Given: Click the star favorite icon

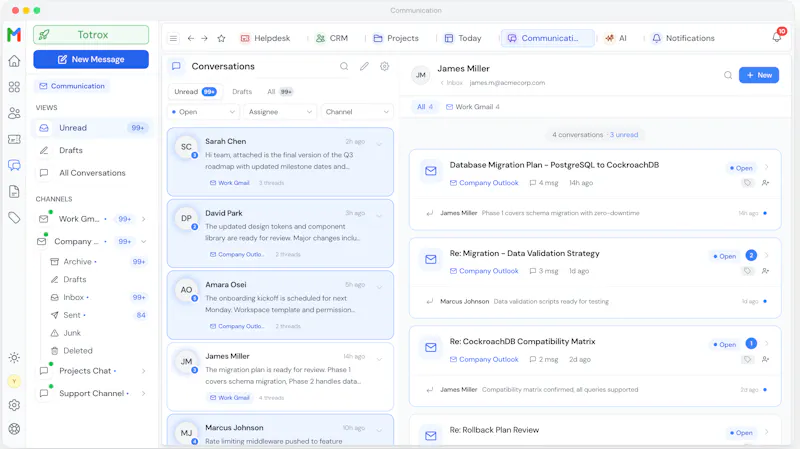Looking at the screenshot, I should pos(221,38).
